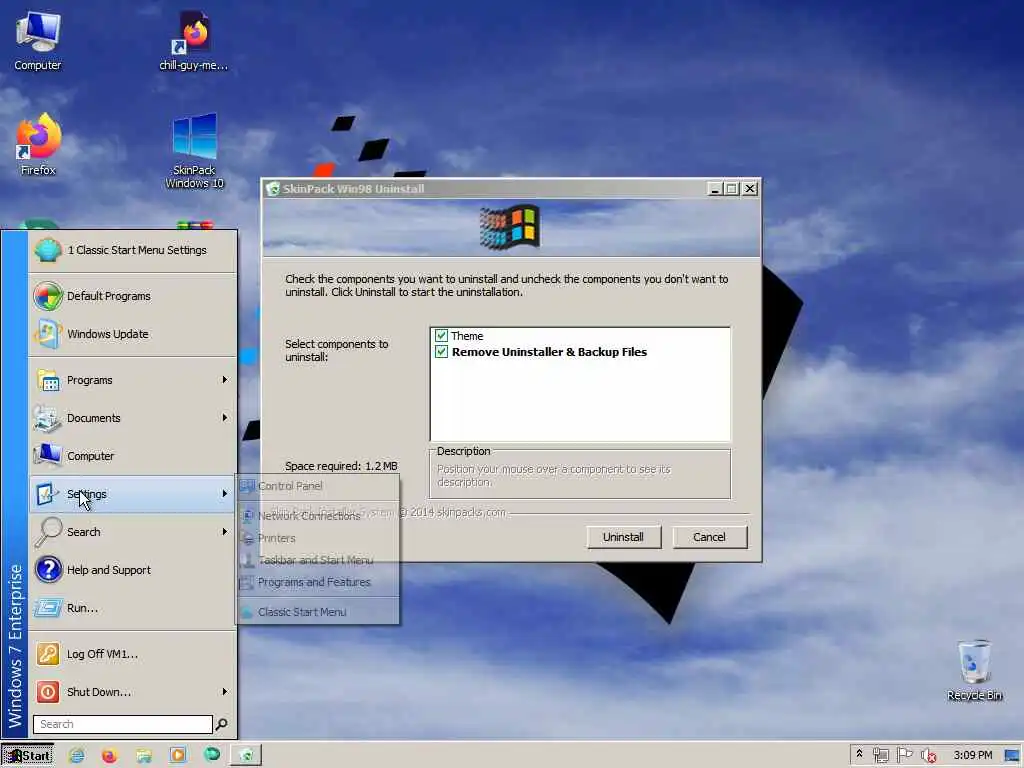Launch Internet Explorer from taskbar
The height and width of the screenshot is (768, 1024).
click(77, 756)
